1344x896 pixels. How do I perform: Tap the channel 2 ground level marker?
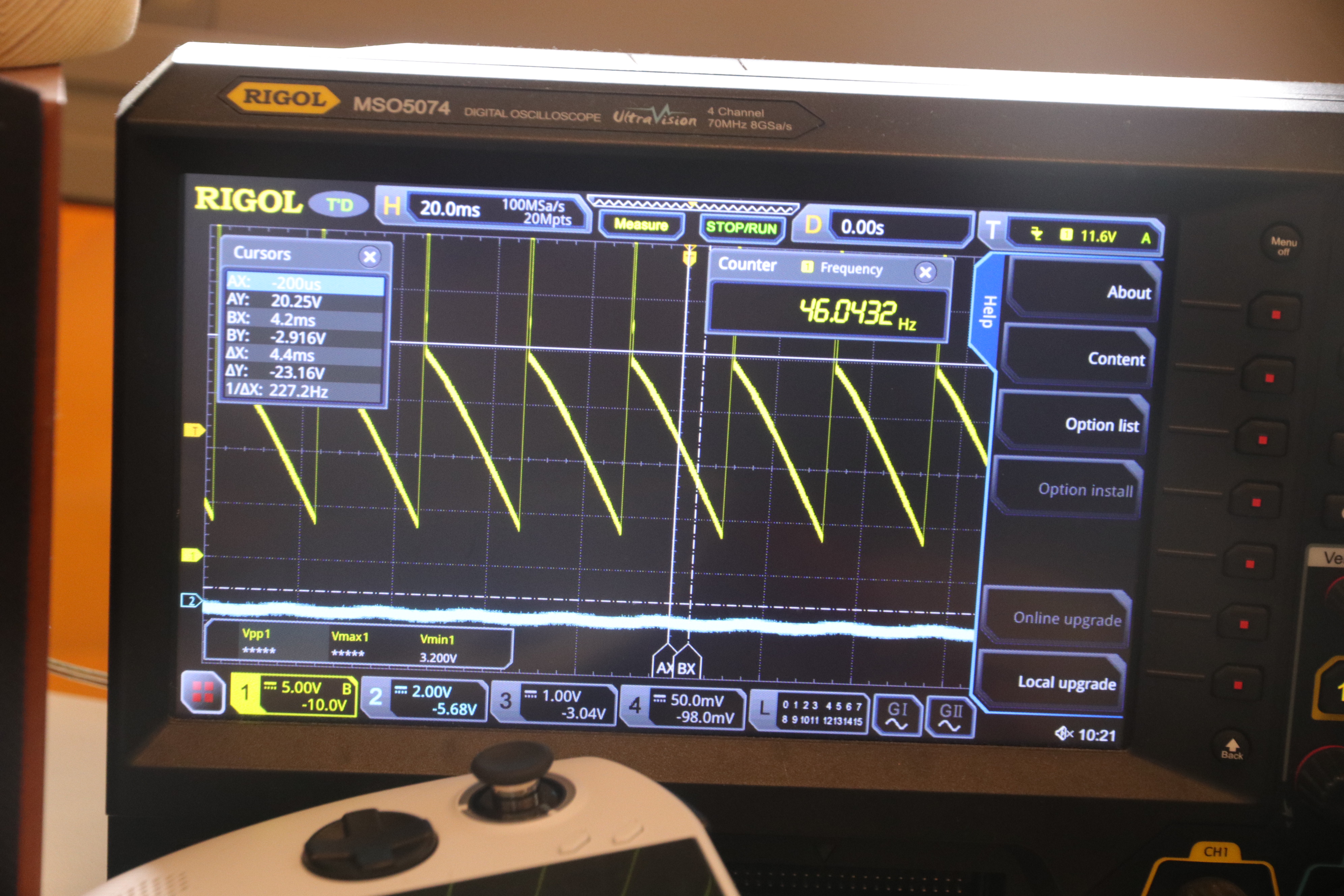pos(191,600)
